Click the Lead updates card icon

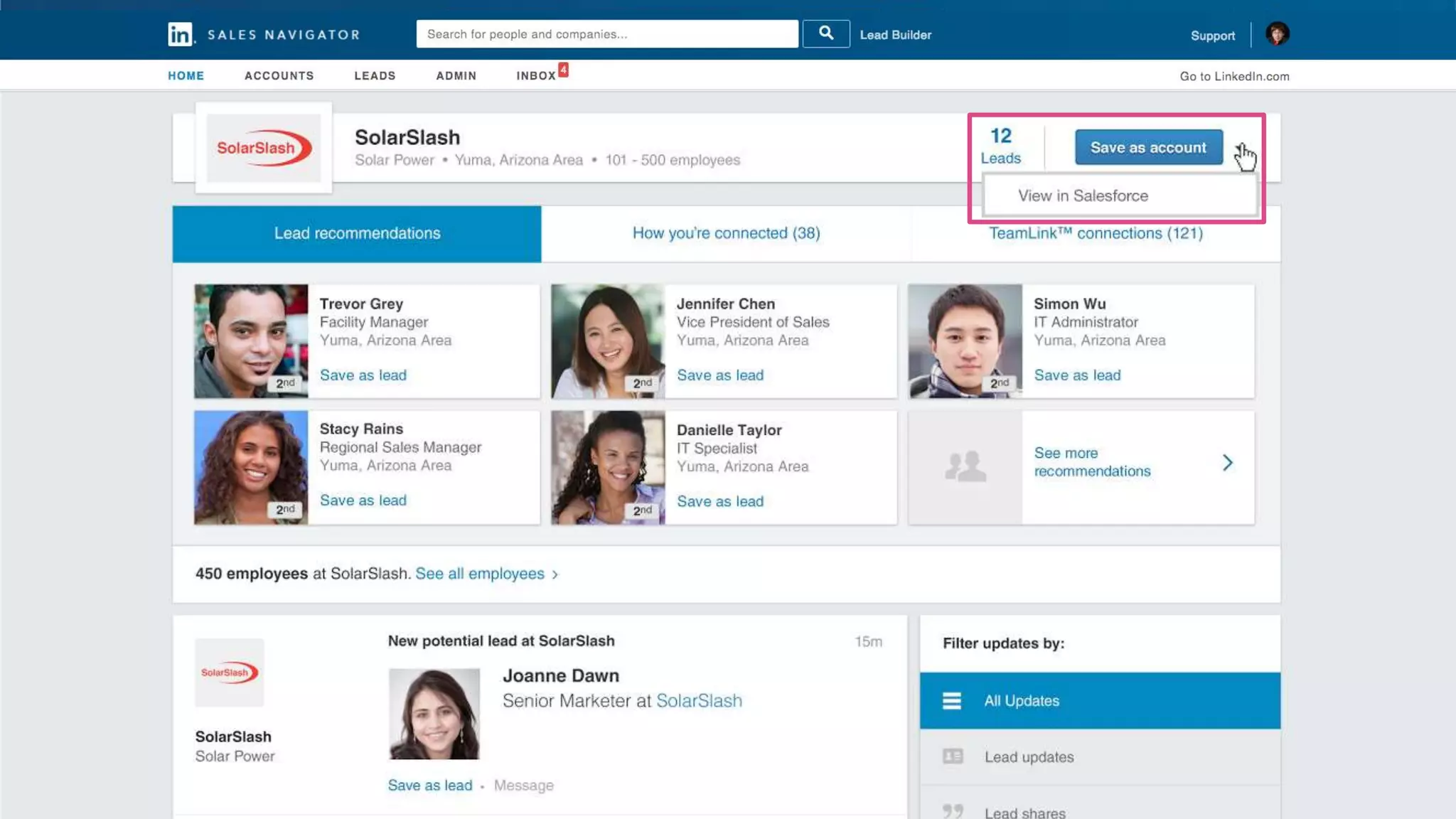953,756
